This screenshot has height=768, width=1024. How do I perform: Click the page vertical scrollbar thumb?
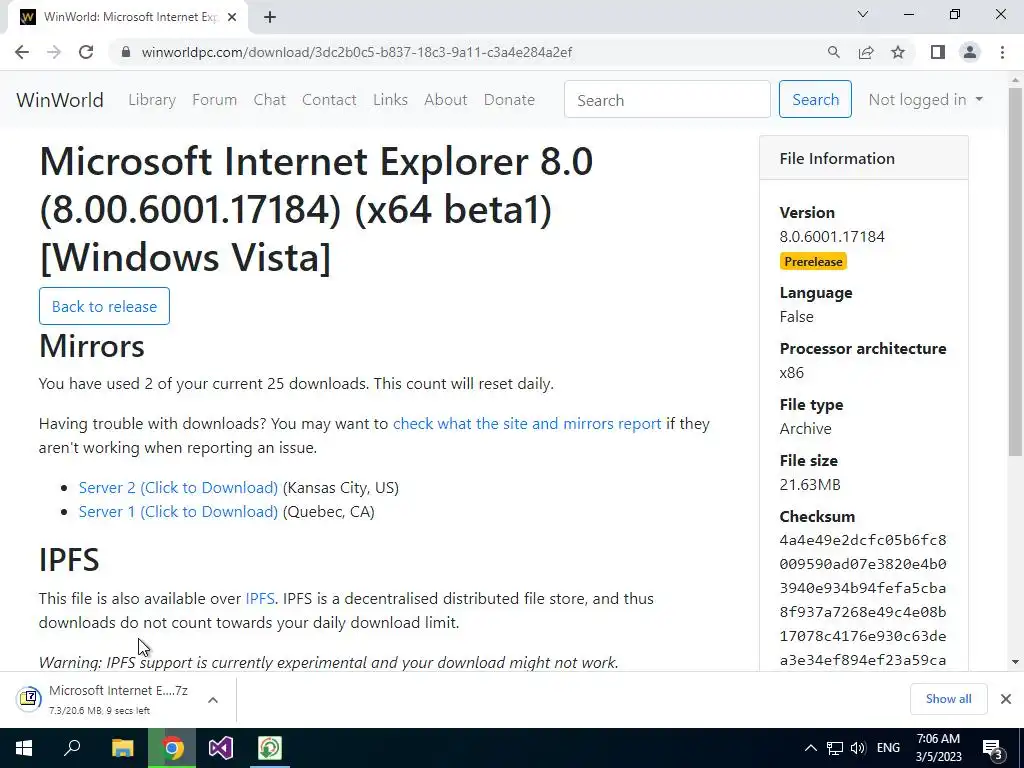coord(1016,271)
